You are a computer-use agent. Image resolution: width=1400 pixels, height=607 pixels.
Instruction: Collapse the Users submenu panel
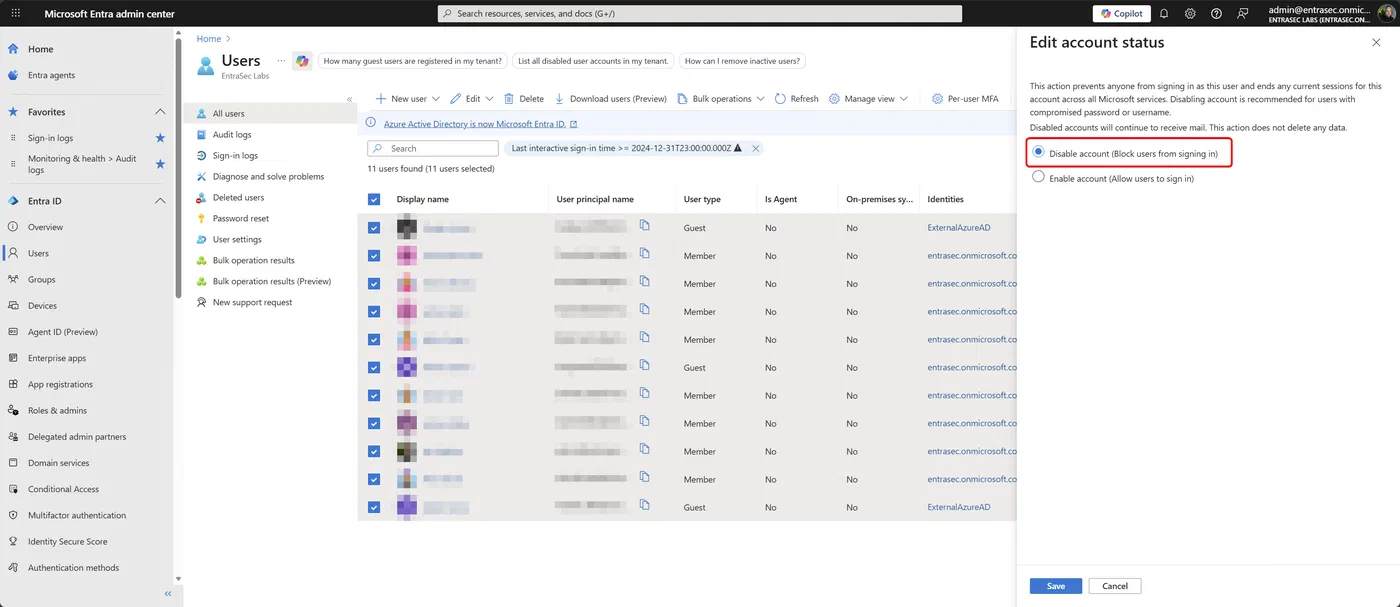tap(349, 99)
